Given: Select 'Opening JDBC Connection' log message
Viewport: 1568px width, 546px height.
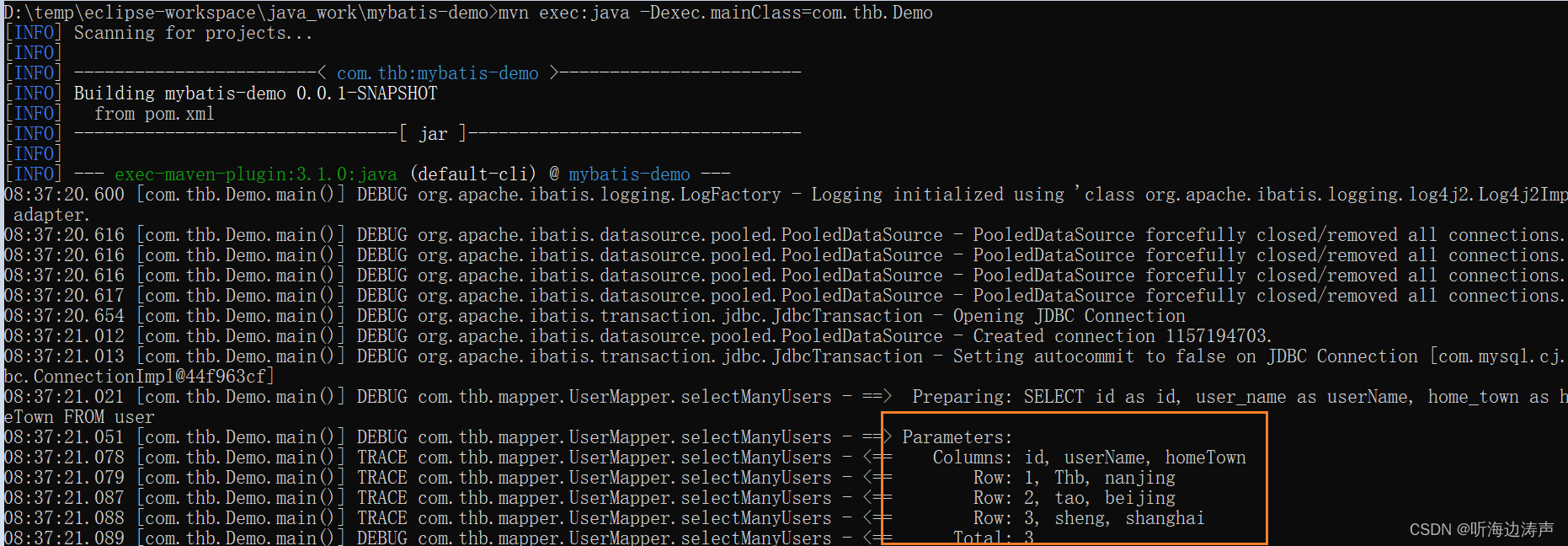Looking at the screenshot, I should pyautogui.click(x=1069, y=316).
